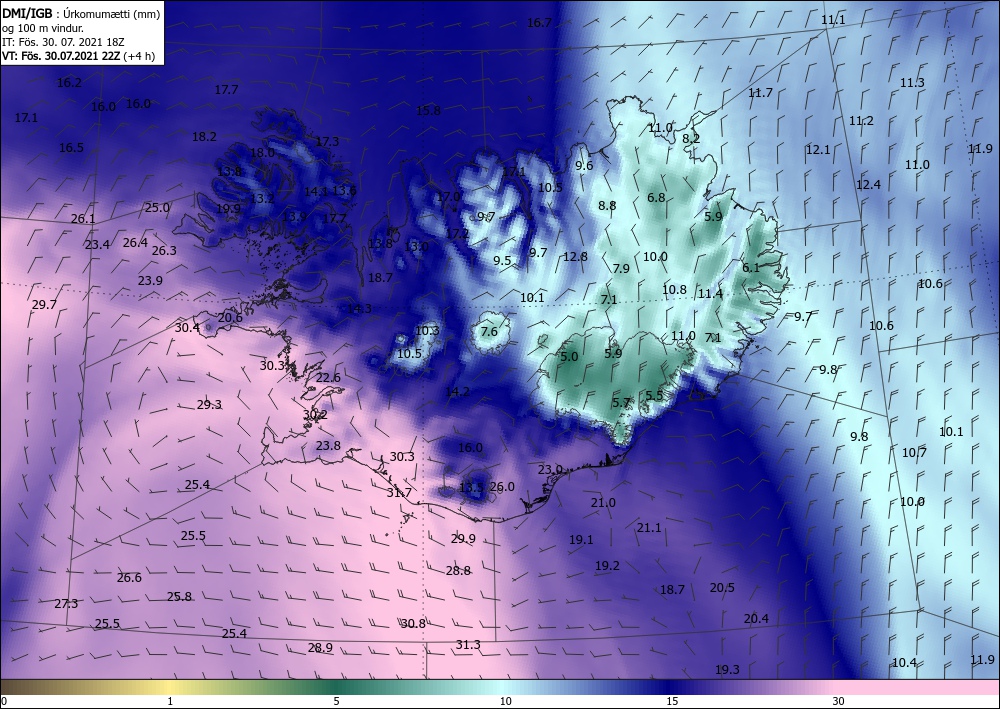This screenshot has height=709, width=1000.
Task: Select the value 16.2 on the map
Action: tap(69, 82)
